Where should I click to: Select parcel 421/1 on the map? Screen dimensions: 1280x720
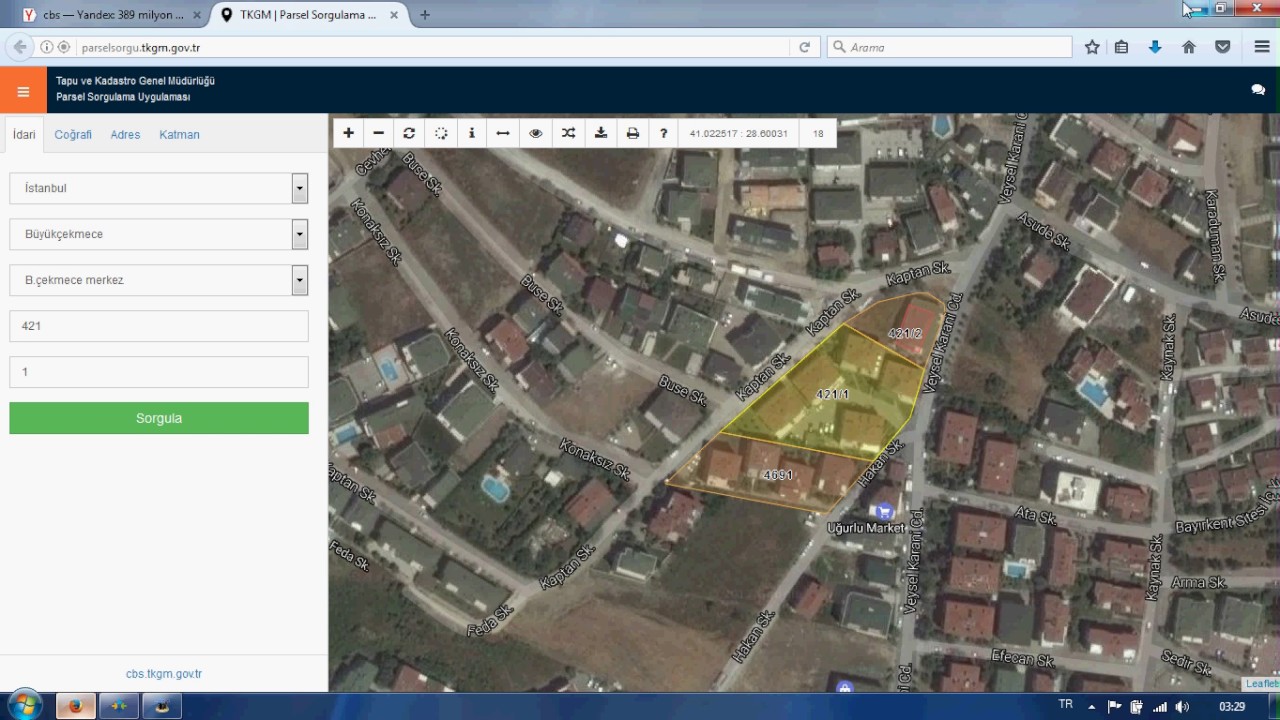(x=832, y=394)
